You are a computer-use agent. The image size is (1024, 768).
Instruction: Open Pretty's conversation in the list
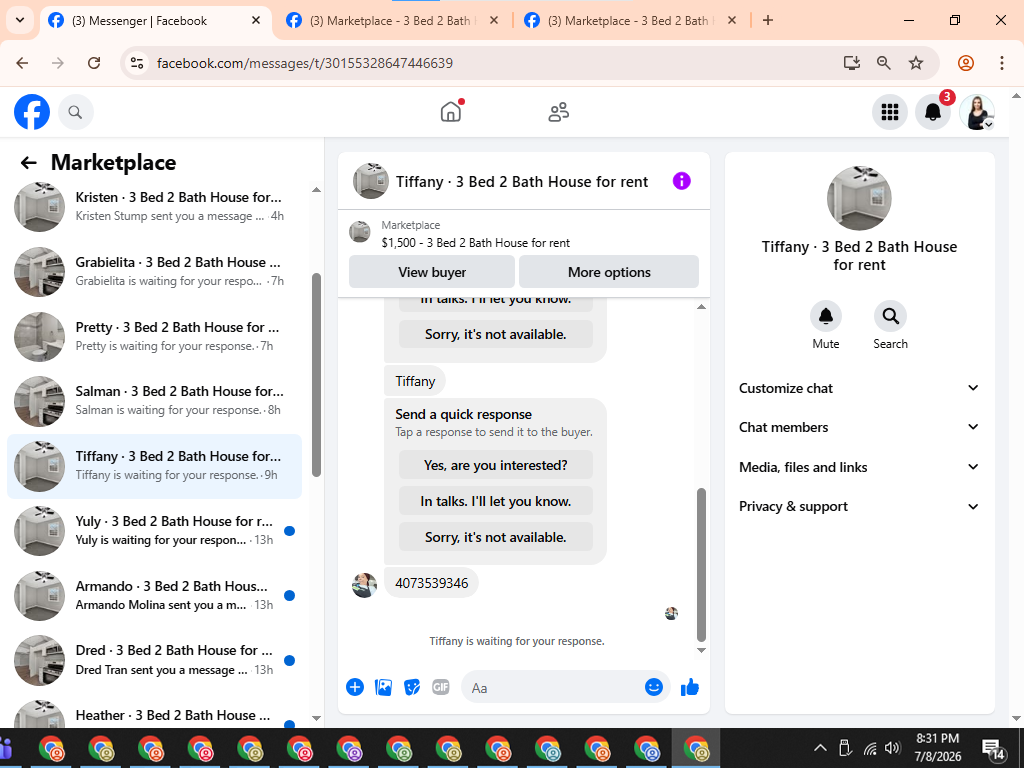click(x=155, y=336)
